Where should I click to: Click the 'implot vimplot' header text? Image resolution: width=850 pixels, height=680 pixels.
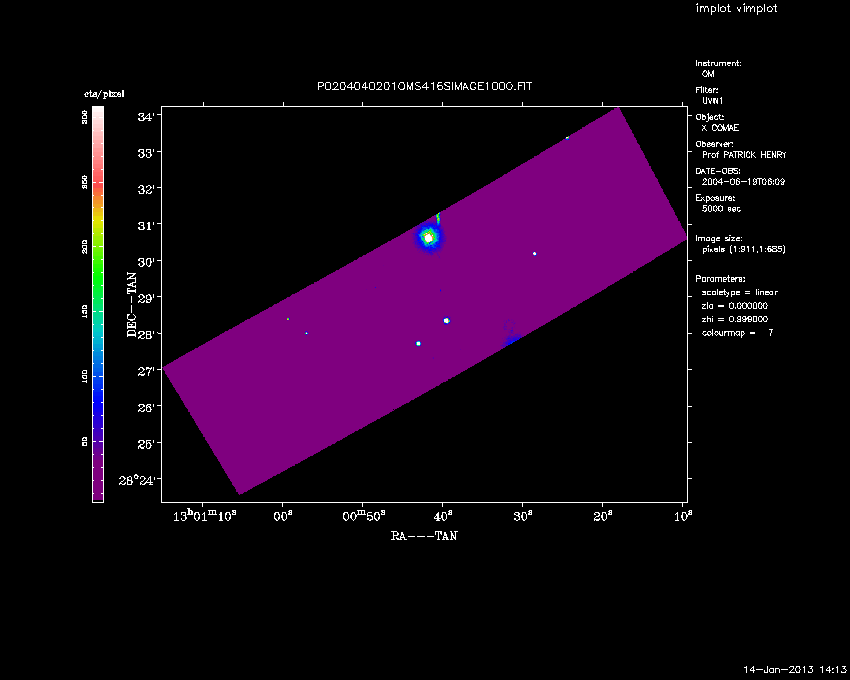coord(736,9)
